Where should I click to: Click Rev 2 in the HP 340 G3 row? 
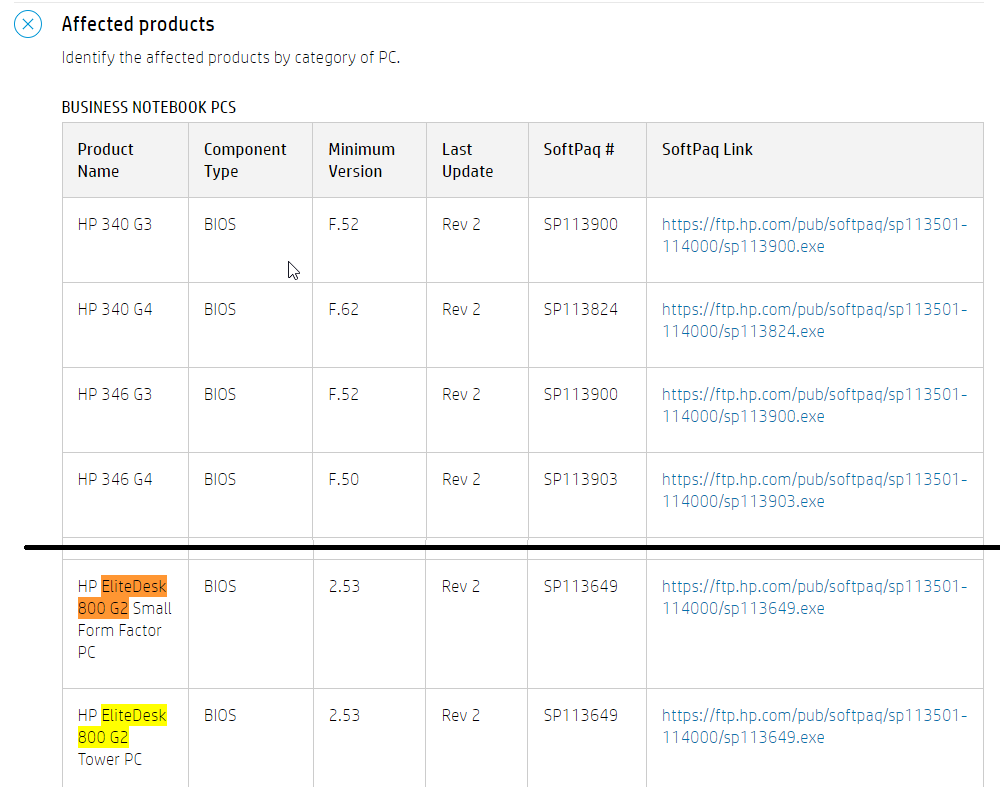pyautogui.click(x=461, y=224)
